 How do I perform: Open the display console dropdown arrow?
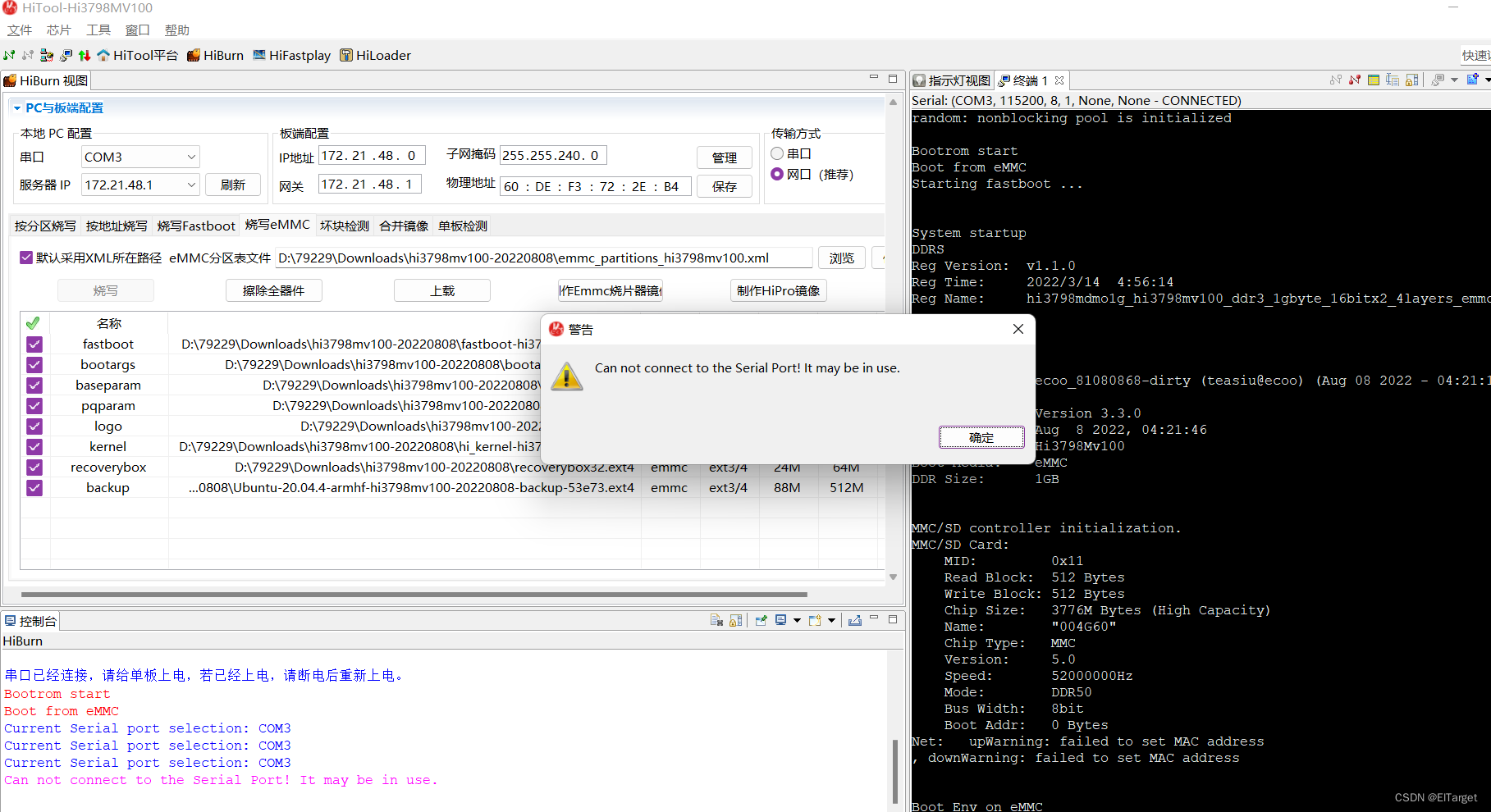point(796,620)
